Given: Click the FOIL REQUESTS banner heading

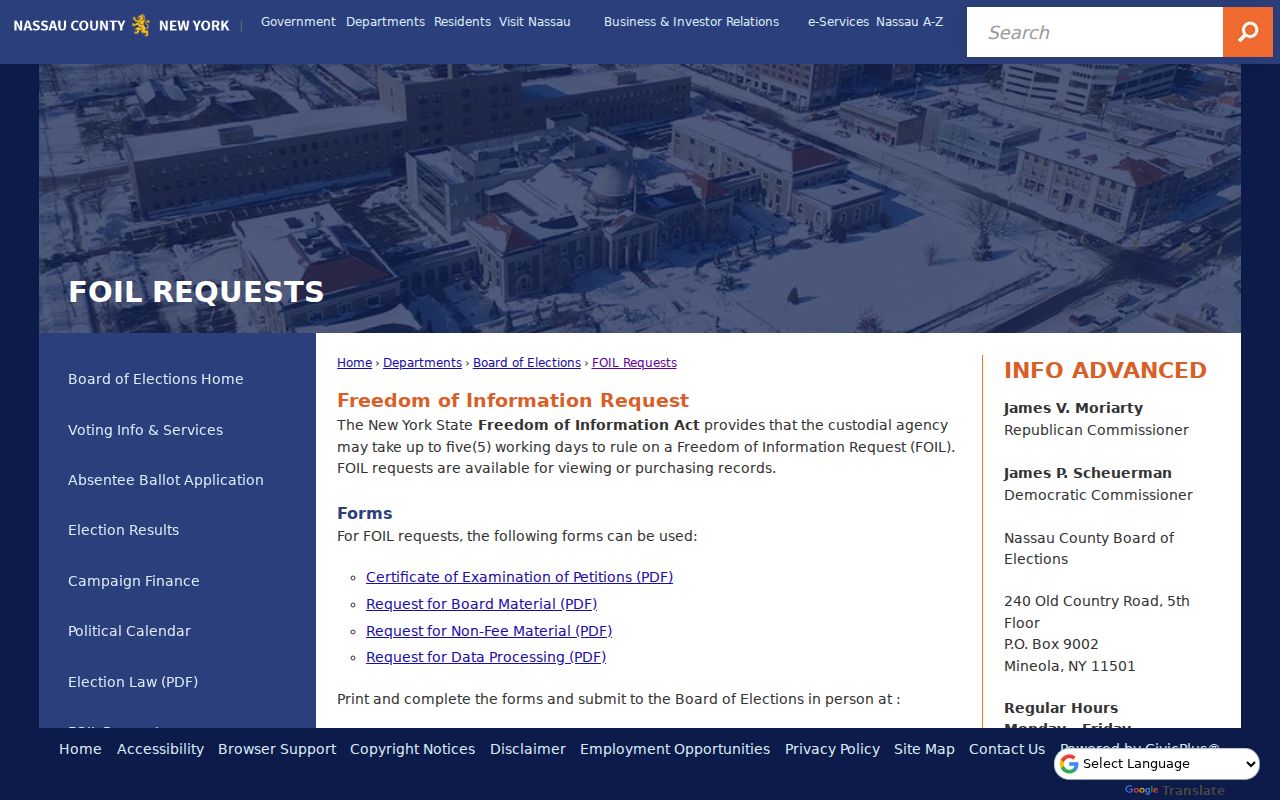Looking at the screenshot, I should tap(196, 292).
